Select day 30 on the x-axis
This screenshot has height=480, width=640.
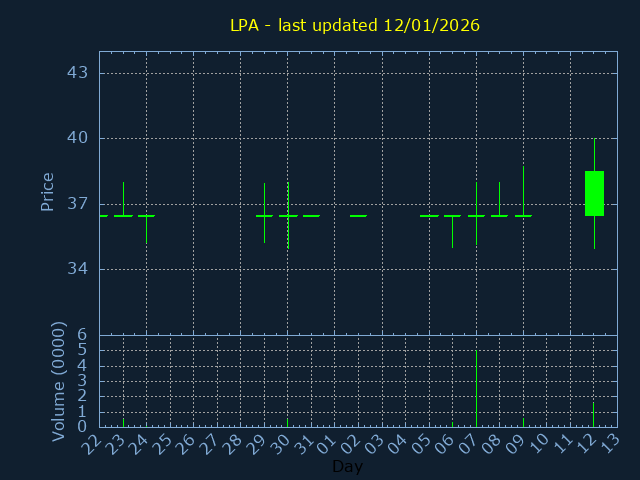pyautogui.click(x=281, y=442)
